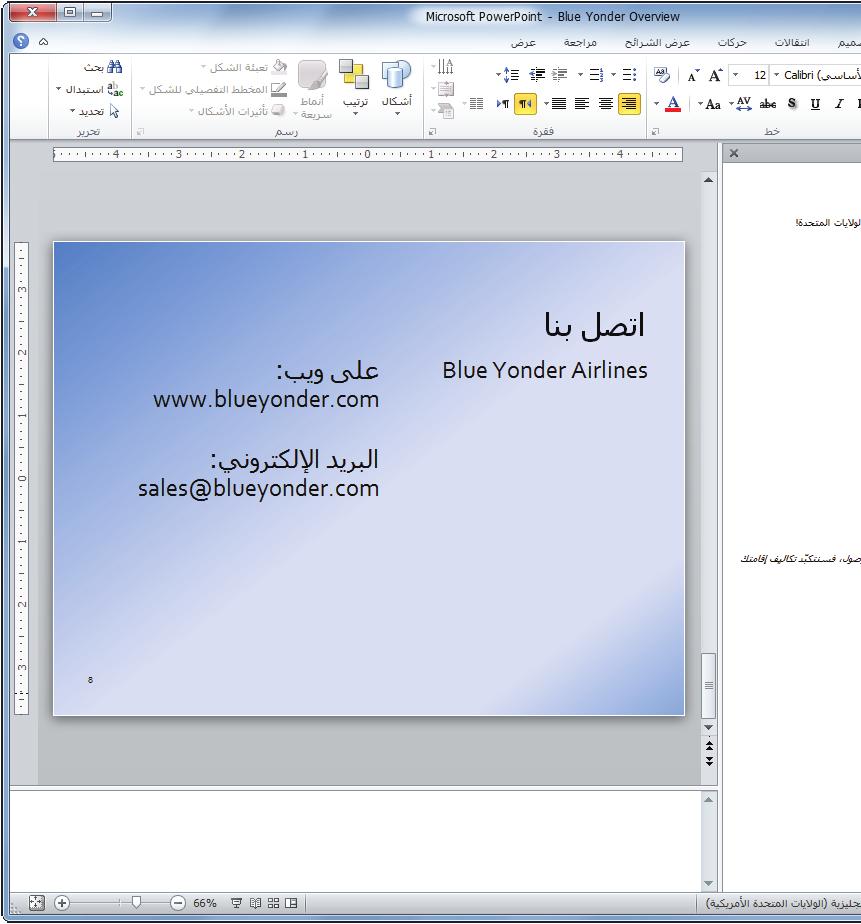
Task: Click strikethrough abc button
Action: coord(767,104)
